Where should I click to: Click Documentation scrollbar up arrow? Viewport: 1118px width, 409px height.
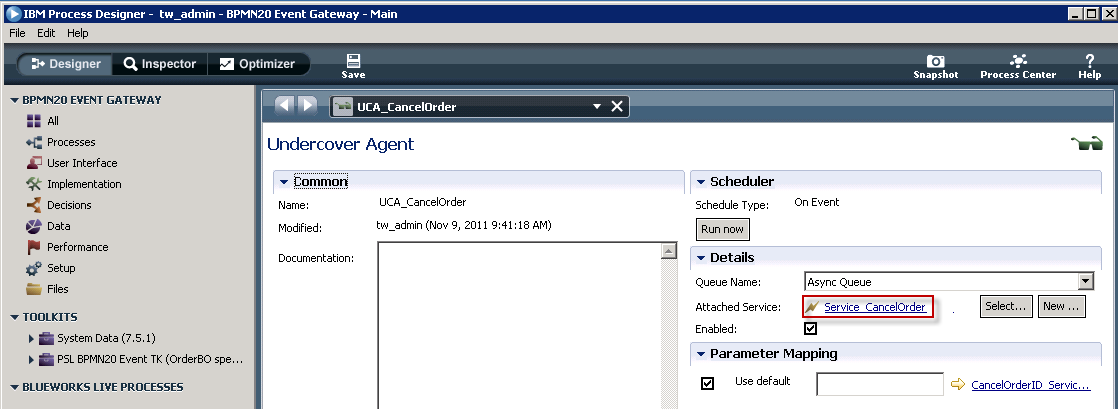tap(669, 251)
